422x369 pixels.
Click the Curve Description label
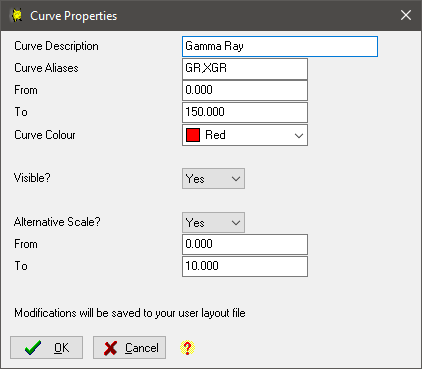pos(56,46)
